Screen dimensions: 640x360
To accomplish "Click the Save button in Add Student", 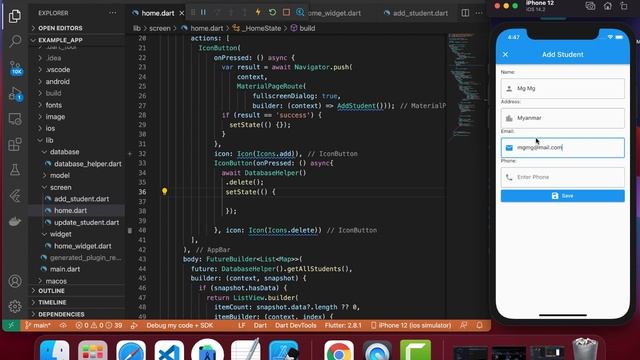I will (x=562, y=196).
